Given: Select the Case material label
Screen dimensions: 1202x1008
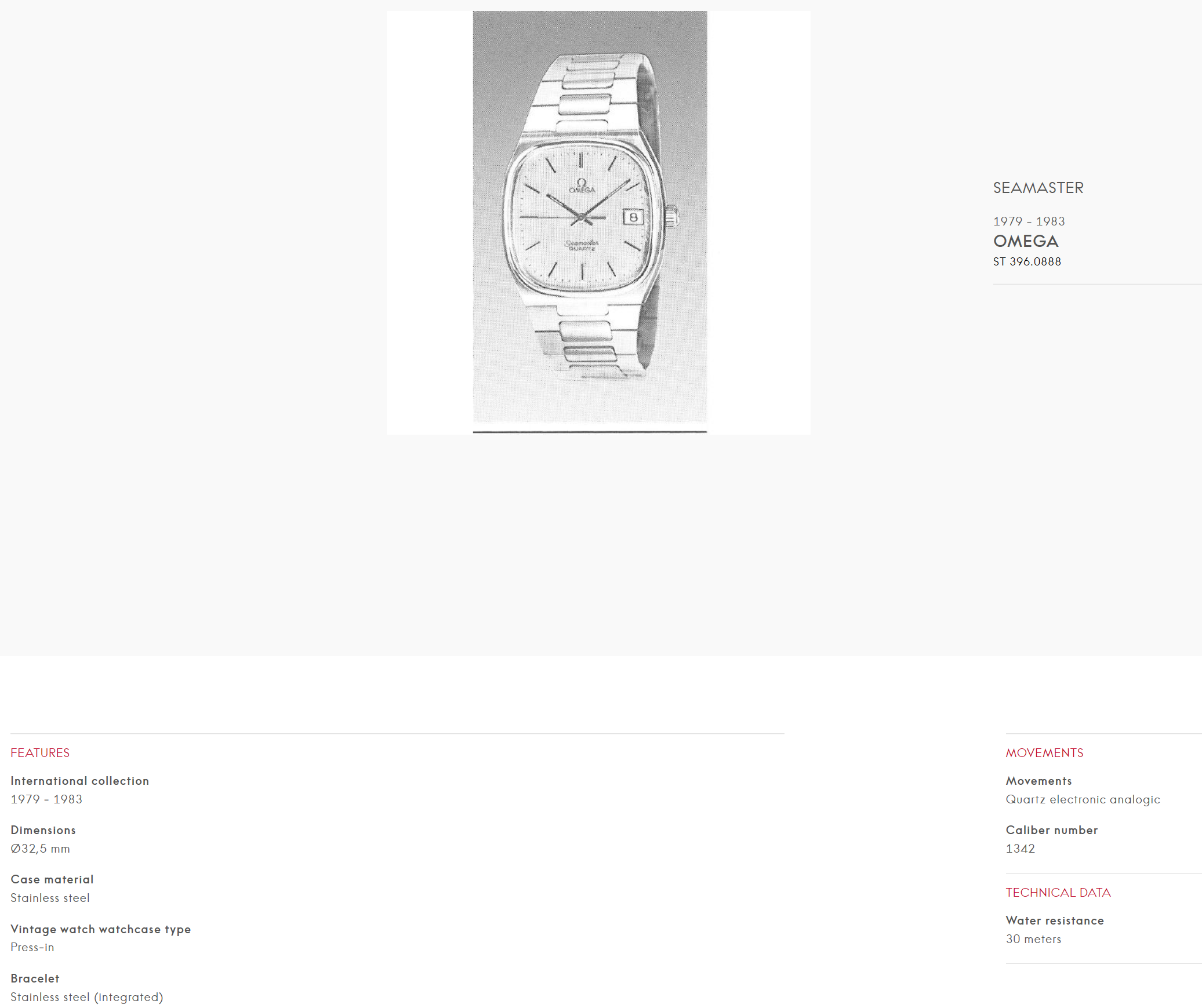Looking at the screenshot, I should (52, 879).
